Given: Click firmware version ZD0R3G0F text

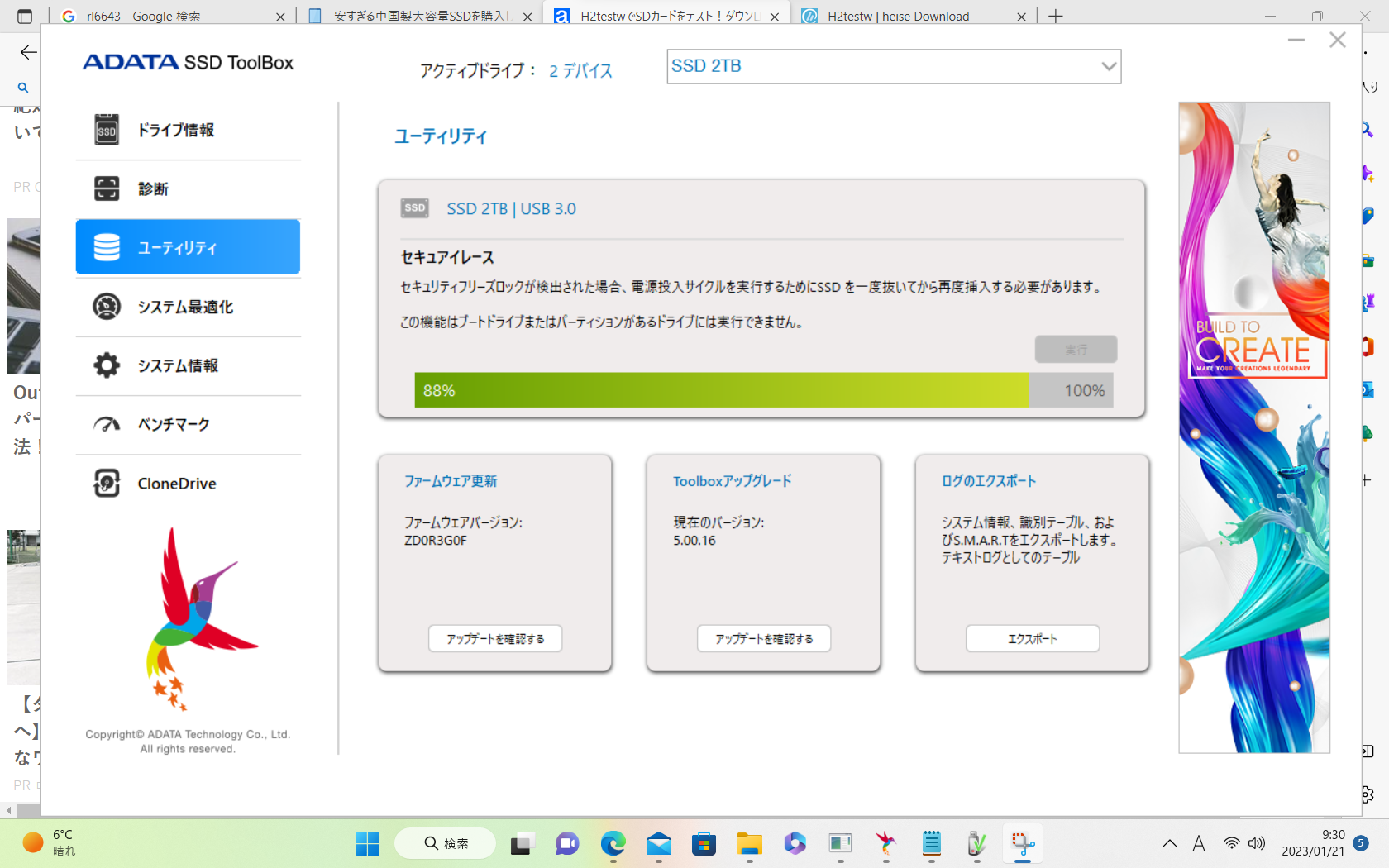Looking at the screenshot, I should (x=436, y=541).
